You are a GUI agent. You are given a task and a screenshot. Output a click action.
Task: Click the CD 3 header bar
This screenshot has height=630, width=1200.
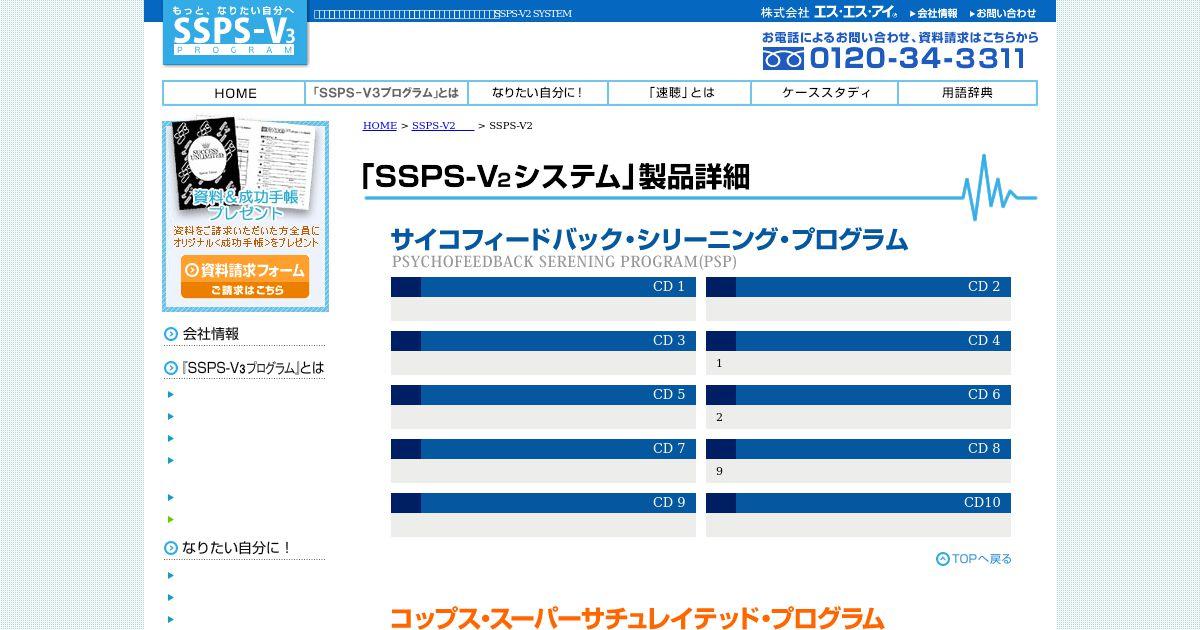[543, 341]
